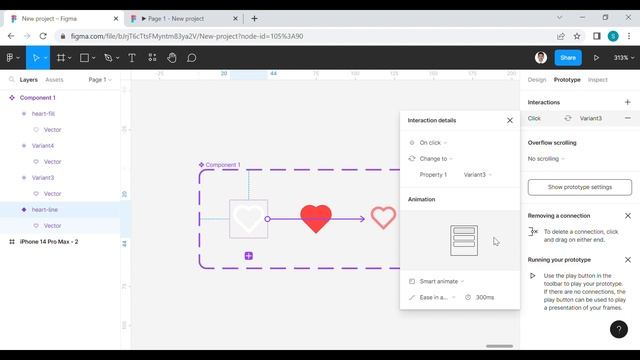Screen dimensions: 640x360
Task: Click the user avatar in toolbar
Action: pyautogui.click(x=541, y=58)
